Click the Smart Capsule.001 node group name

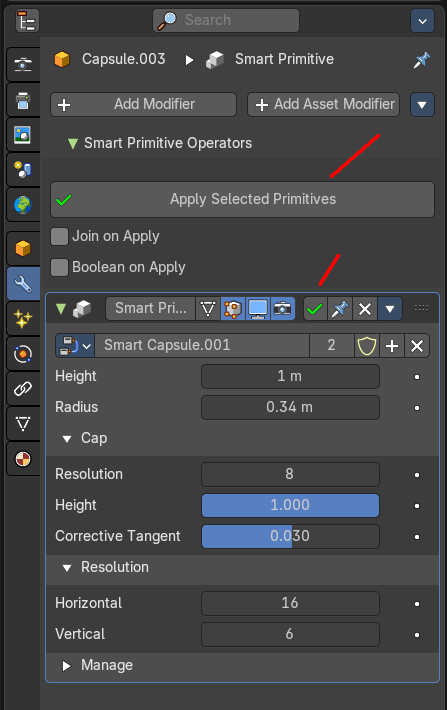[x=202, y=346]
